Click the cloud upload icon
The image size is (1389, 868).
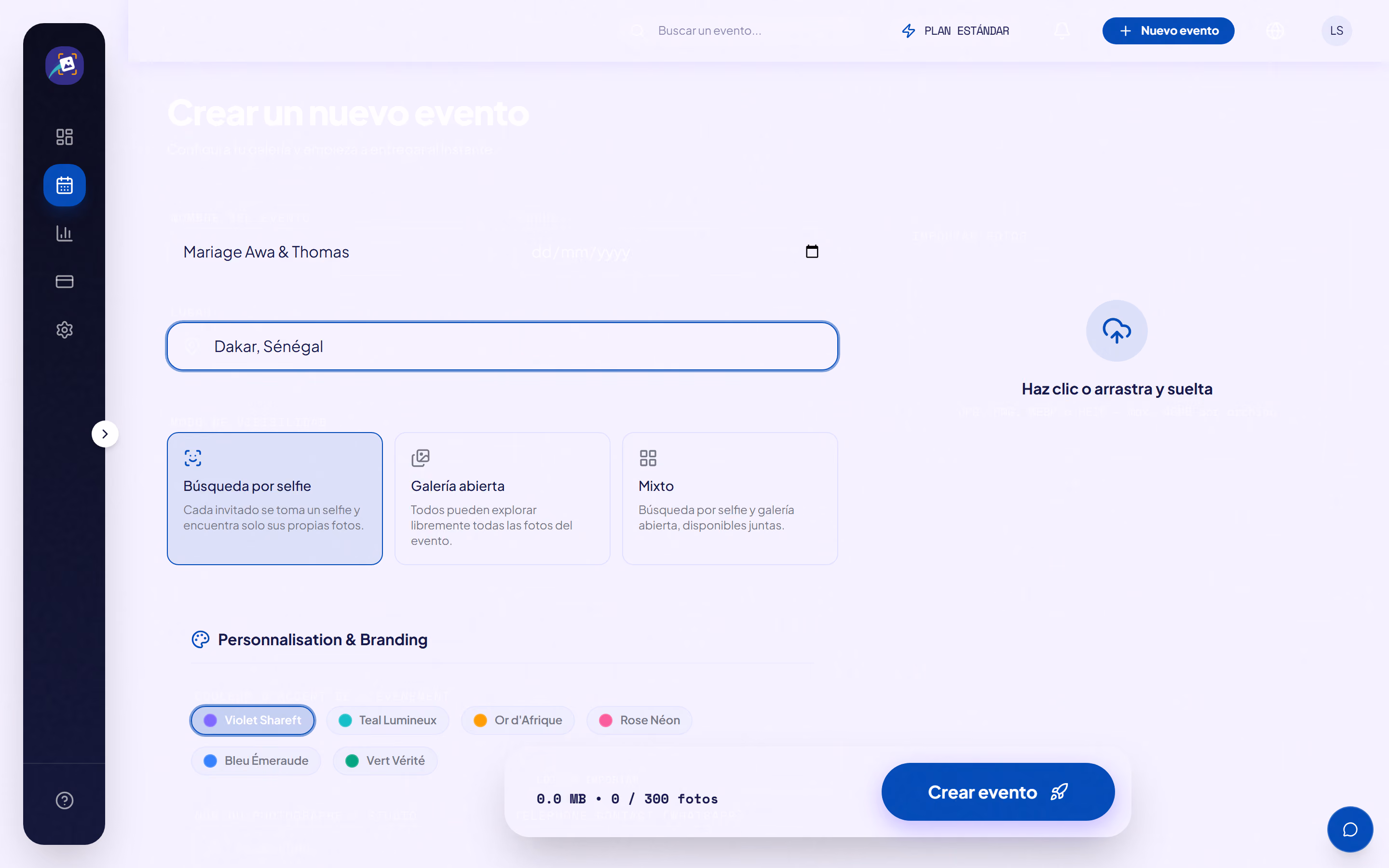[1117, 331]
